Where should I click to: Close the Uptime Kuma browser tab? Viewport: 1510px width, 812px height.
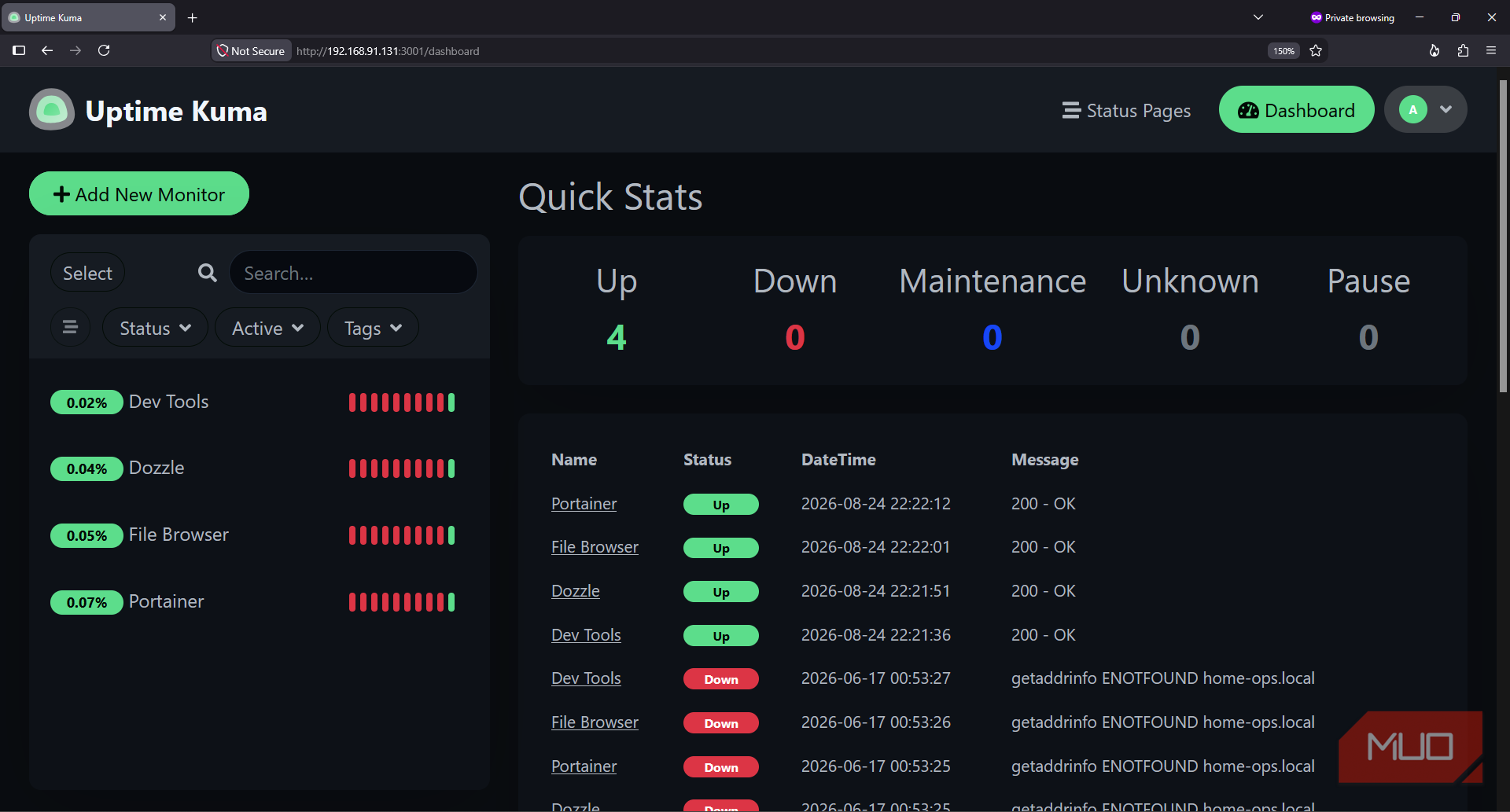pyautogui.click(x=163, y=17)
